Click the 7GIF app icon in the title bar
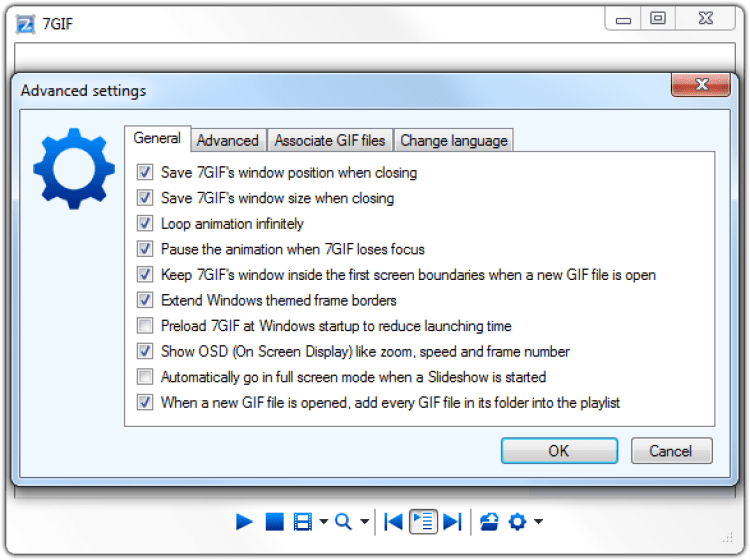 pos(25,24)
